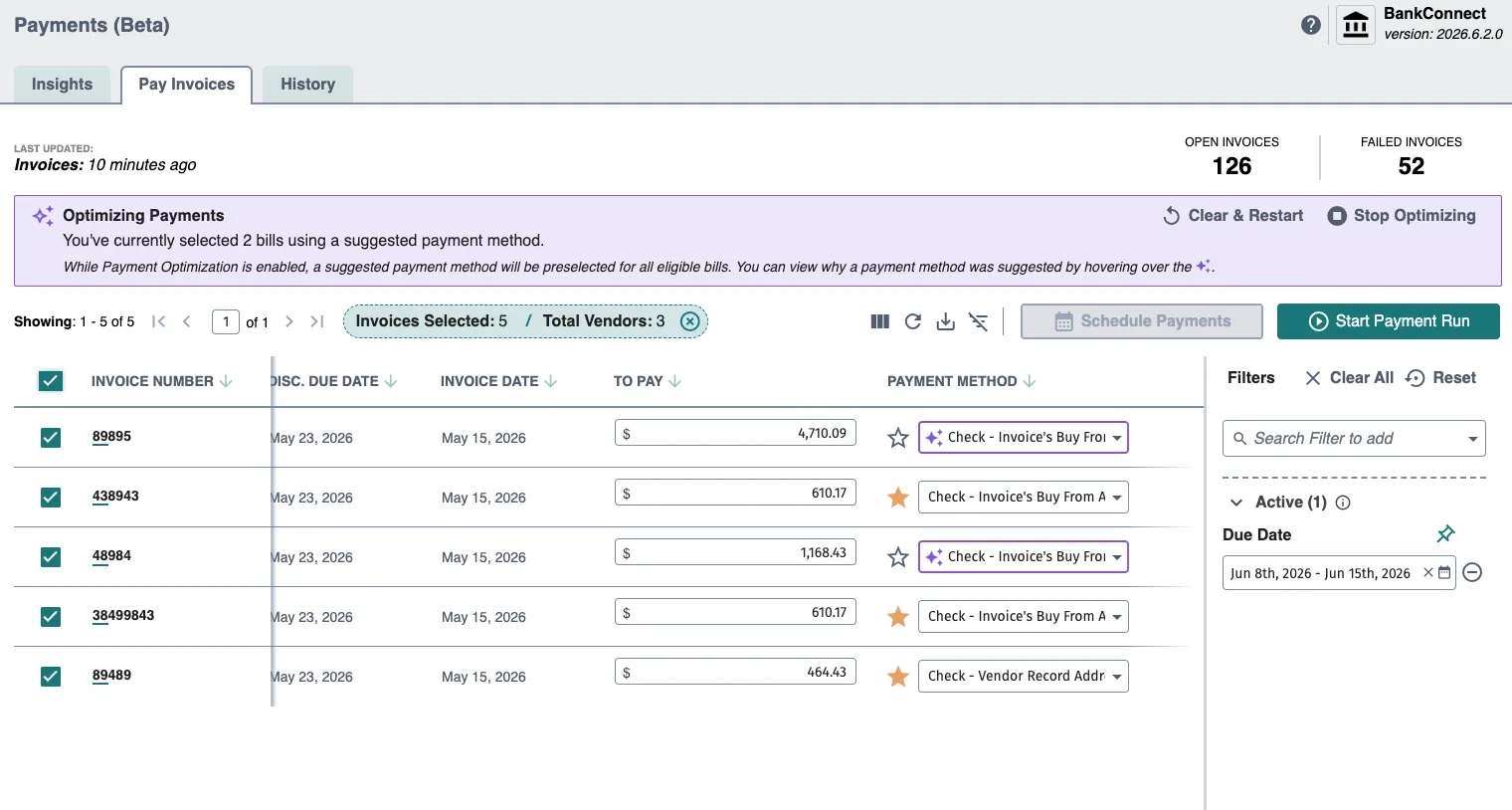Click the column chooser icon
1512x810 pixels.
[x=879, y=321]
